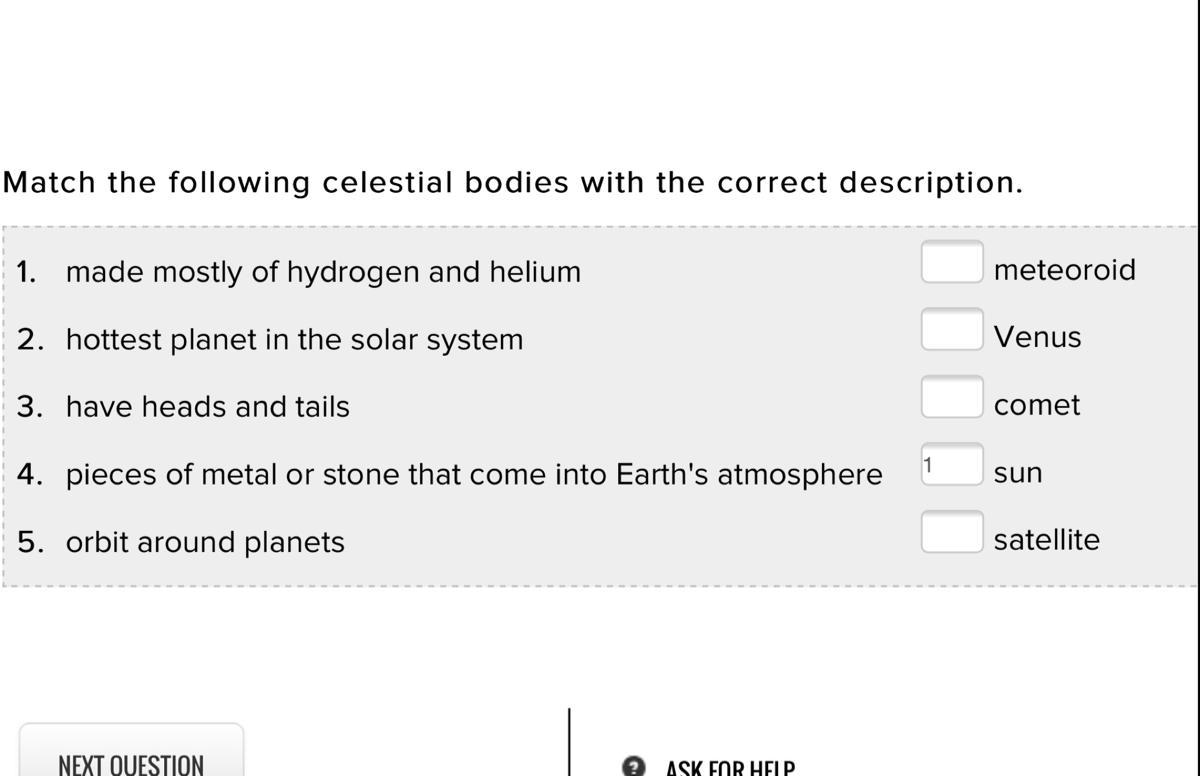Click the list number 5 marker
The height and width of the screenshot is (776, 1200).
click(30, 542)
